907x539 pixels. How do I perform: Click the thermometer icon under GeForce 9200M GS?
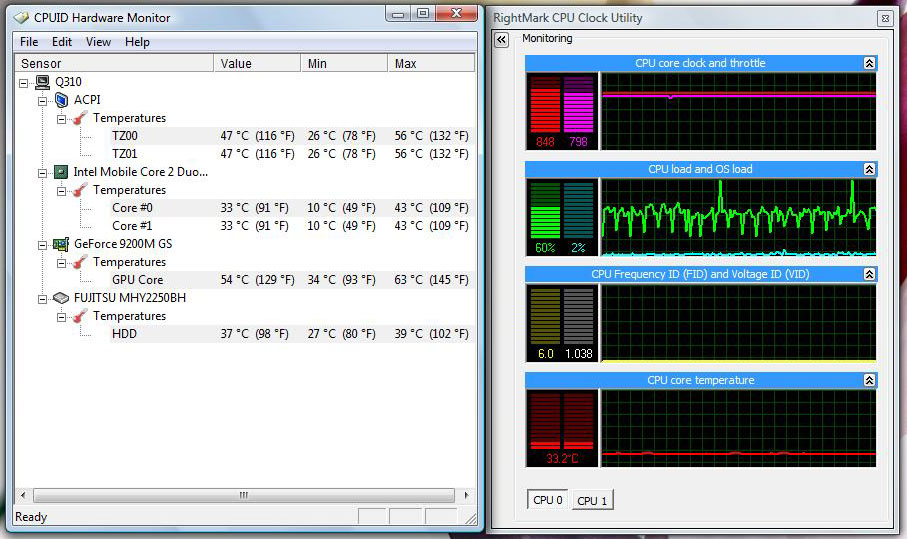point(80,262)
